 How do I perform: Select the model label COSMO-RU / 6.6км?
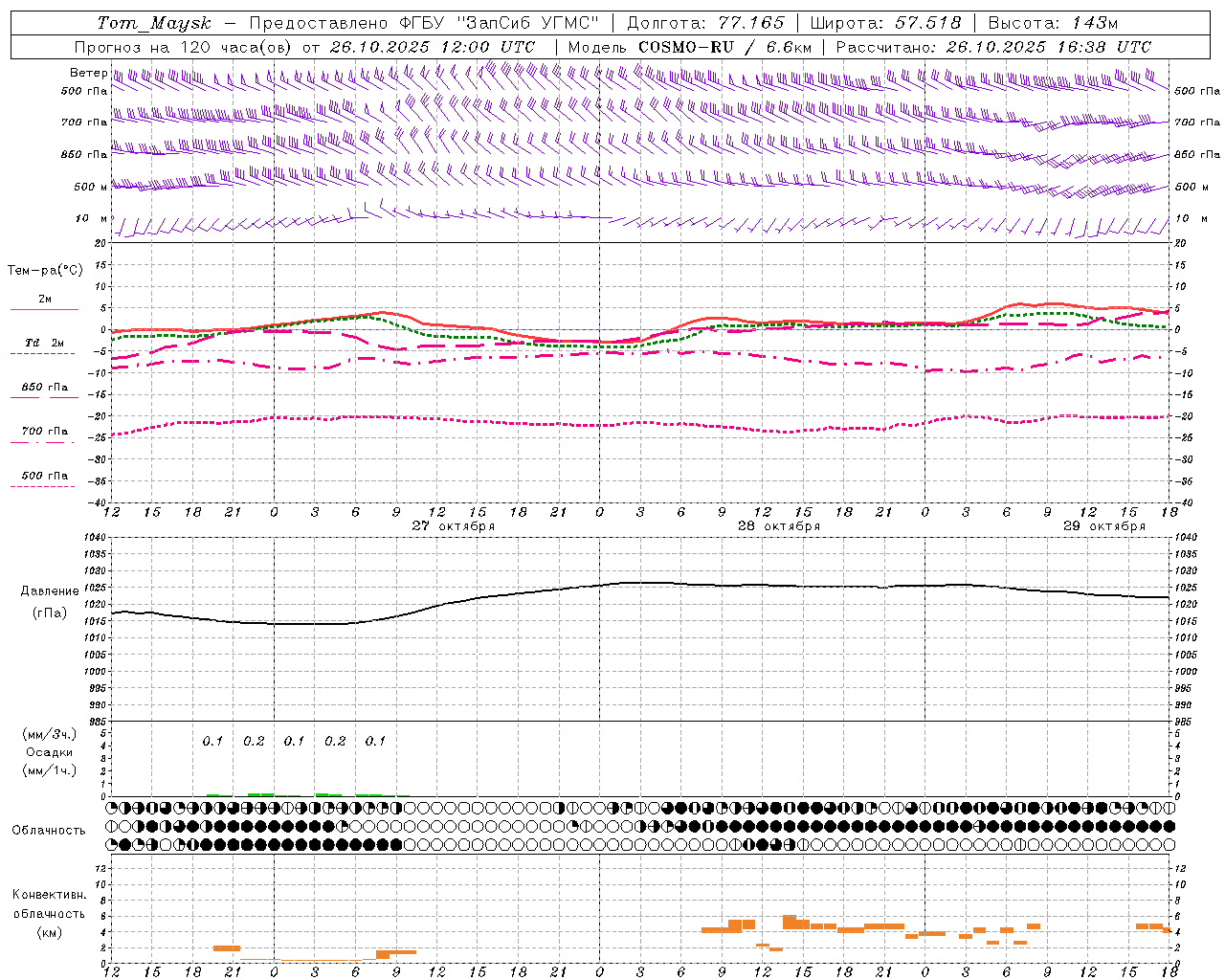(x=724, y=47)
